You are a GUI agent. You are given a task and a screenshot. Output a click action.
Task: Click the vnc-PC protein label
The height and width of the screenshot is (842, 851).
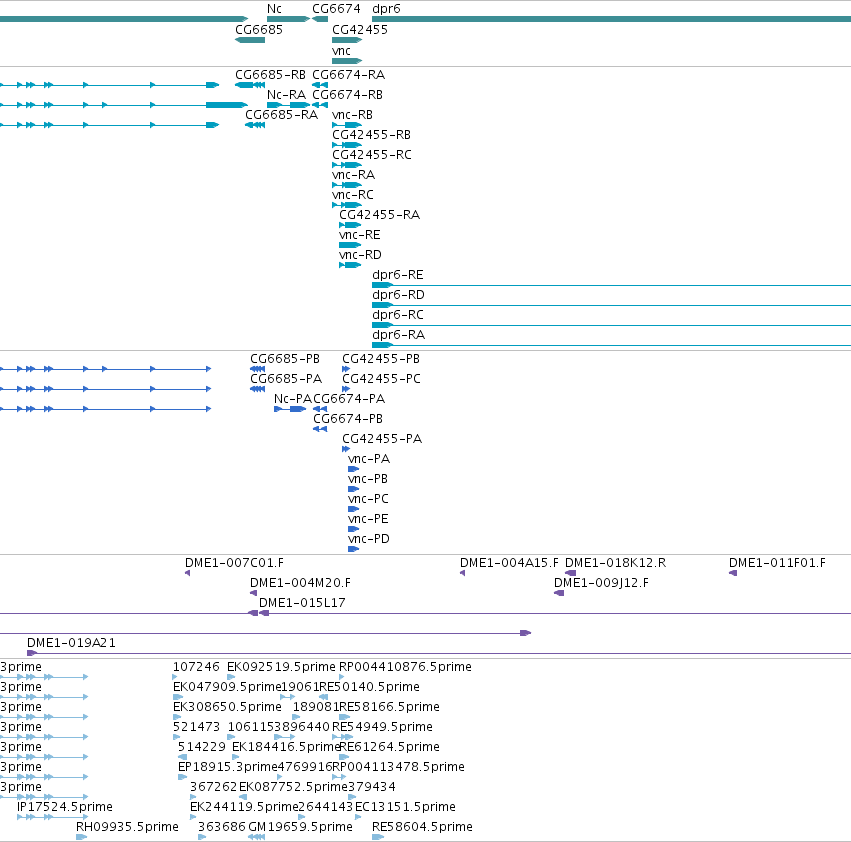[369, 498]
